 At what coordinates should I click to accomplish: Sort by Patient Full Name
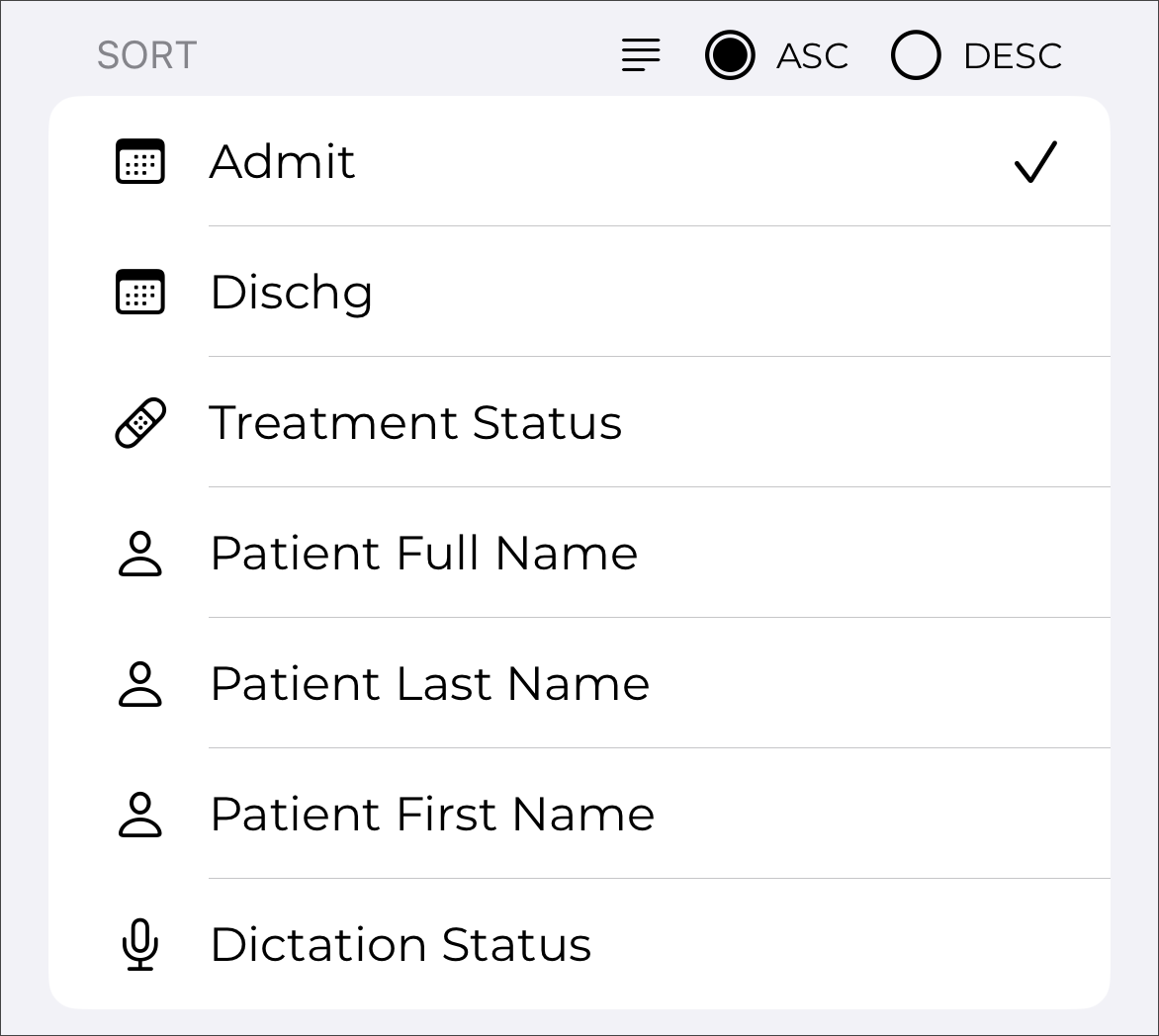coord(423,554)
